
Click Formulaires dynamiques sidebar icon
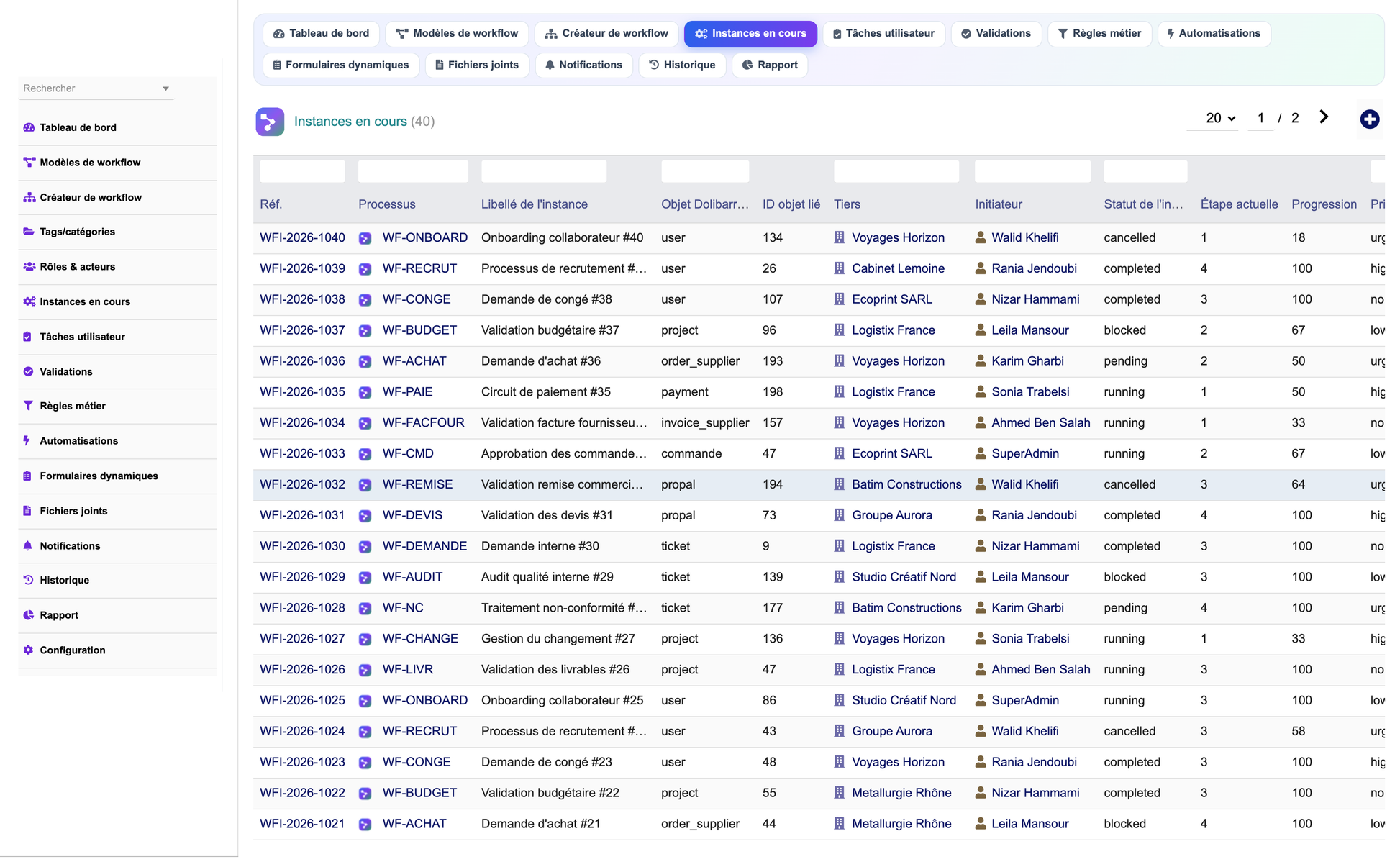[x=27, y=476]
